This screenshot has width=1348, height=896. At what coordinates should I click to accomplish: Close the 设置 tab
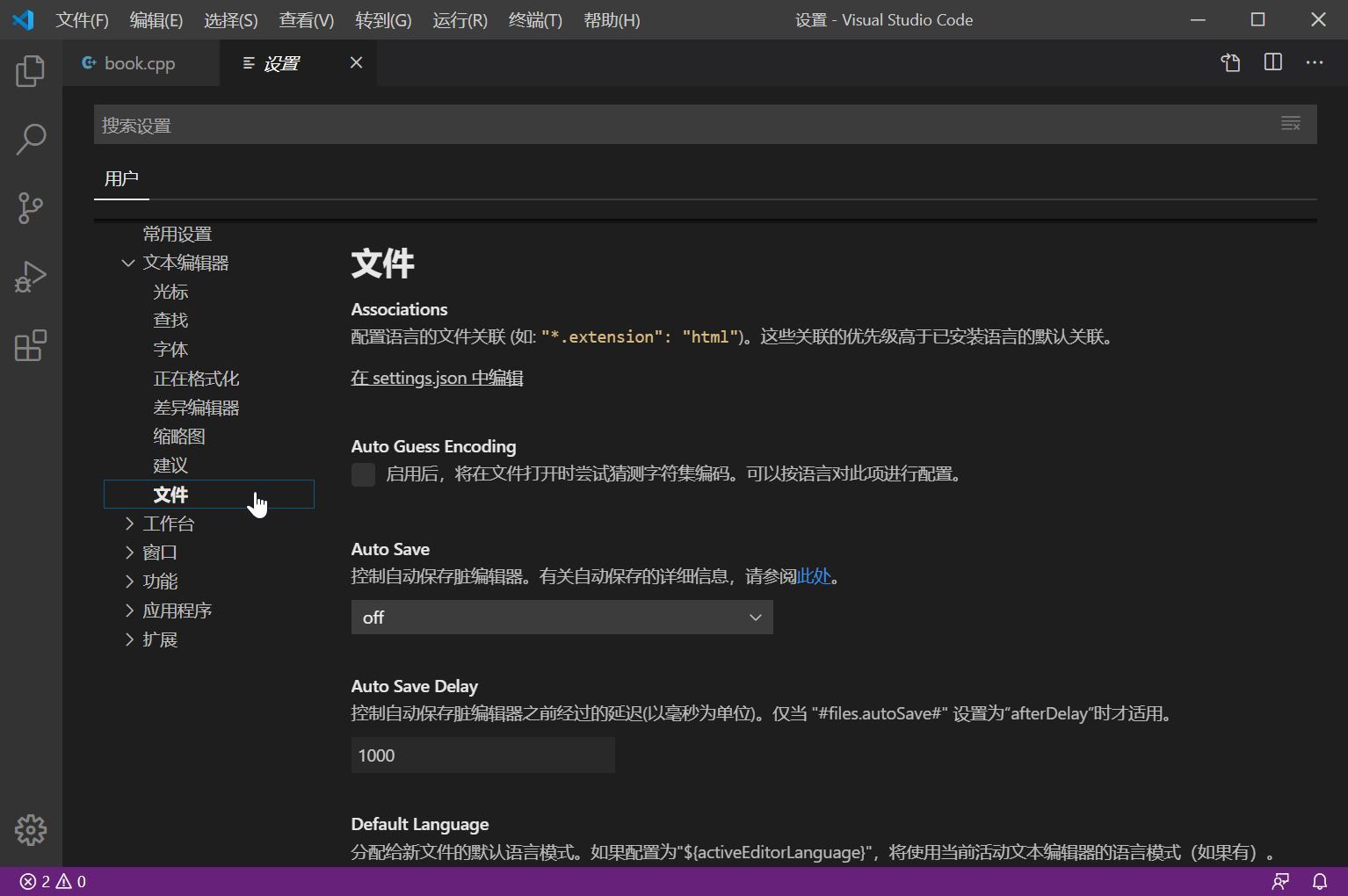click(356, 62)
